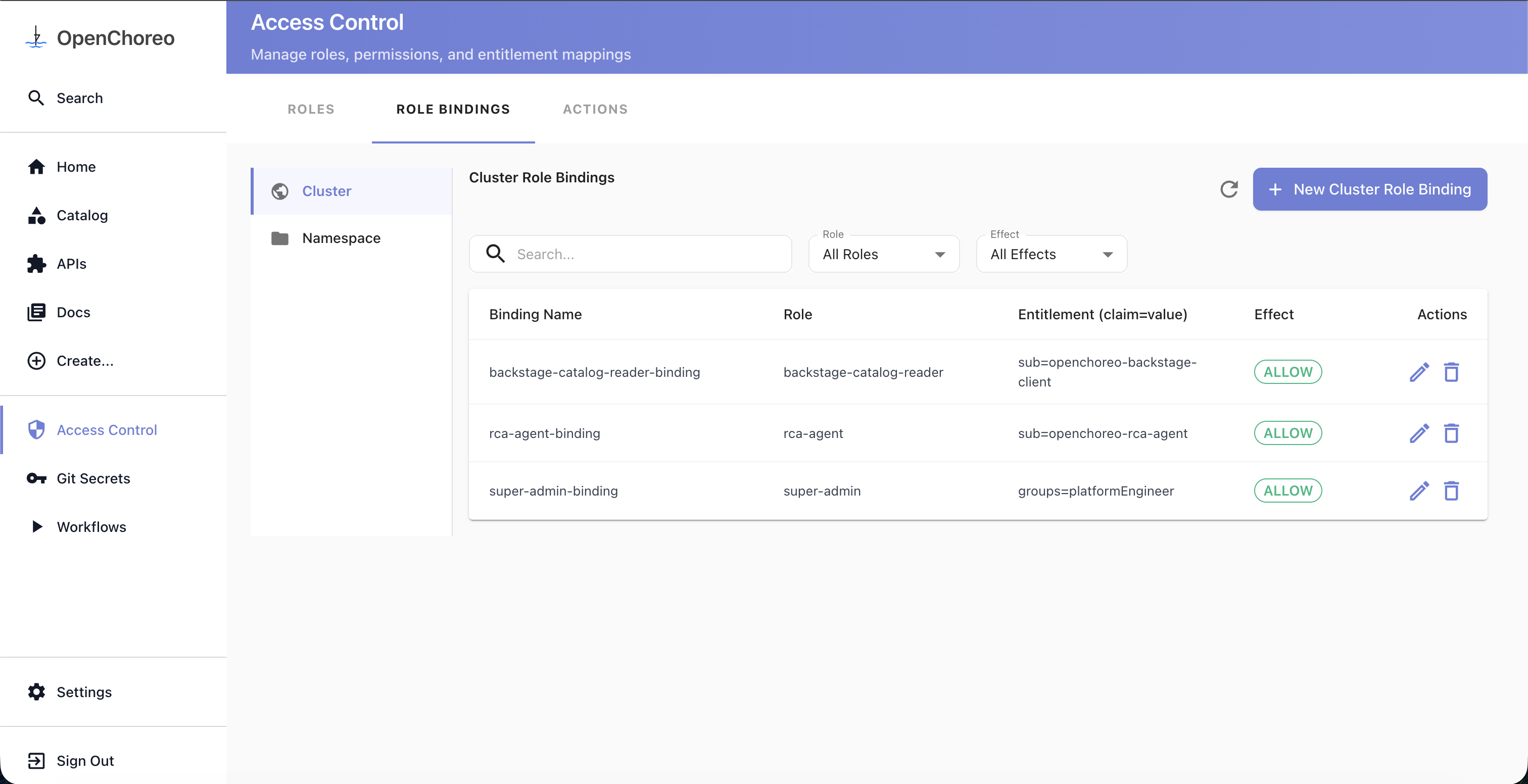
Task: Open Git Secrets from the sidebar
Action: point(92,478)
